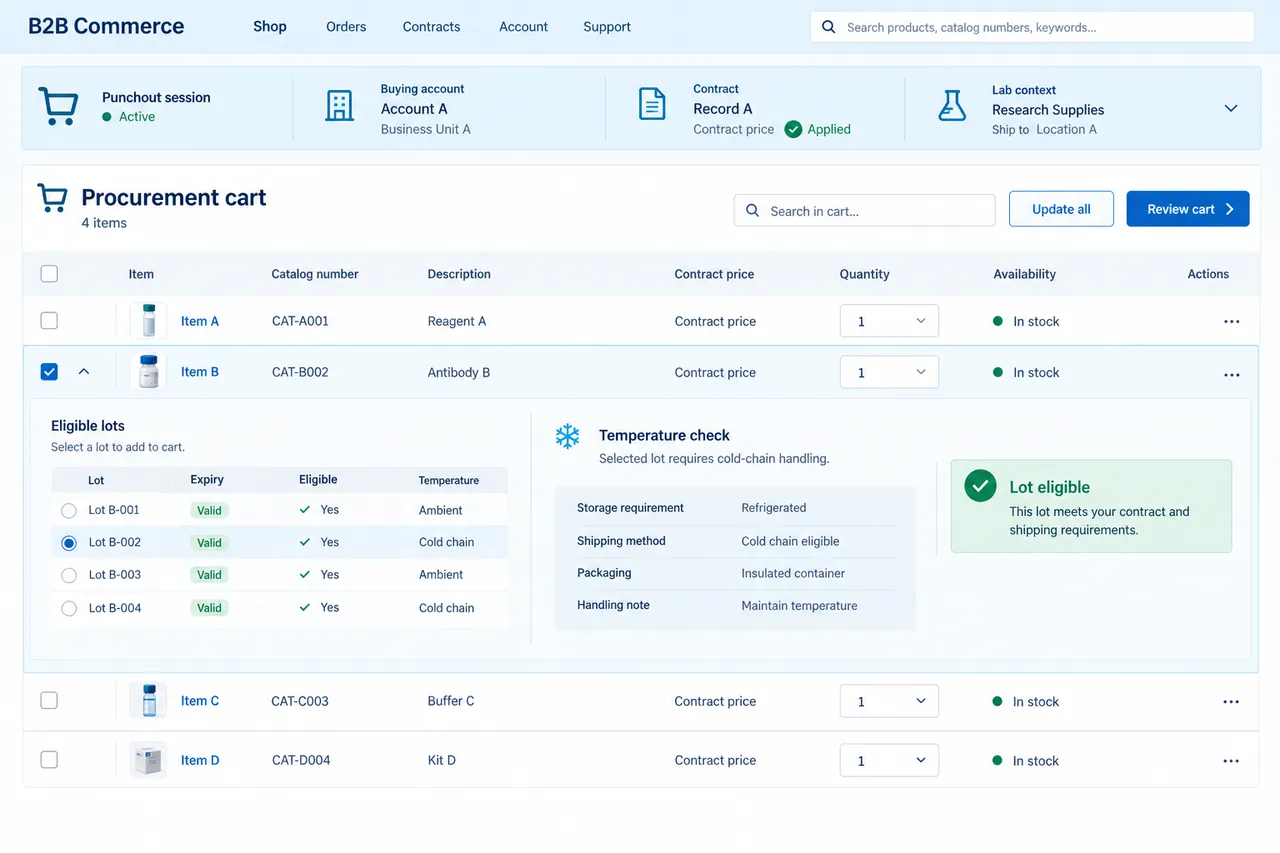Open the quantity dropdown for Item C
The width and height of the screenshot is (1280, 853).
(x=889, y=701)
